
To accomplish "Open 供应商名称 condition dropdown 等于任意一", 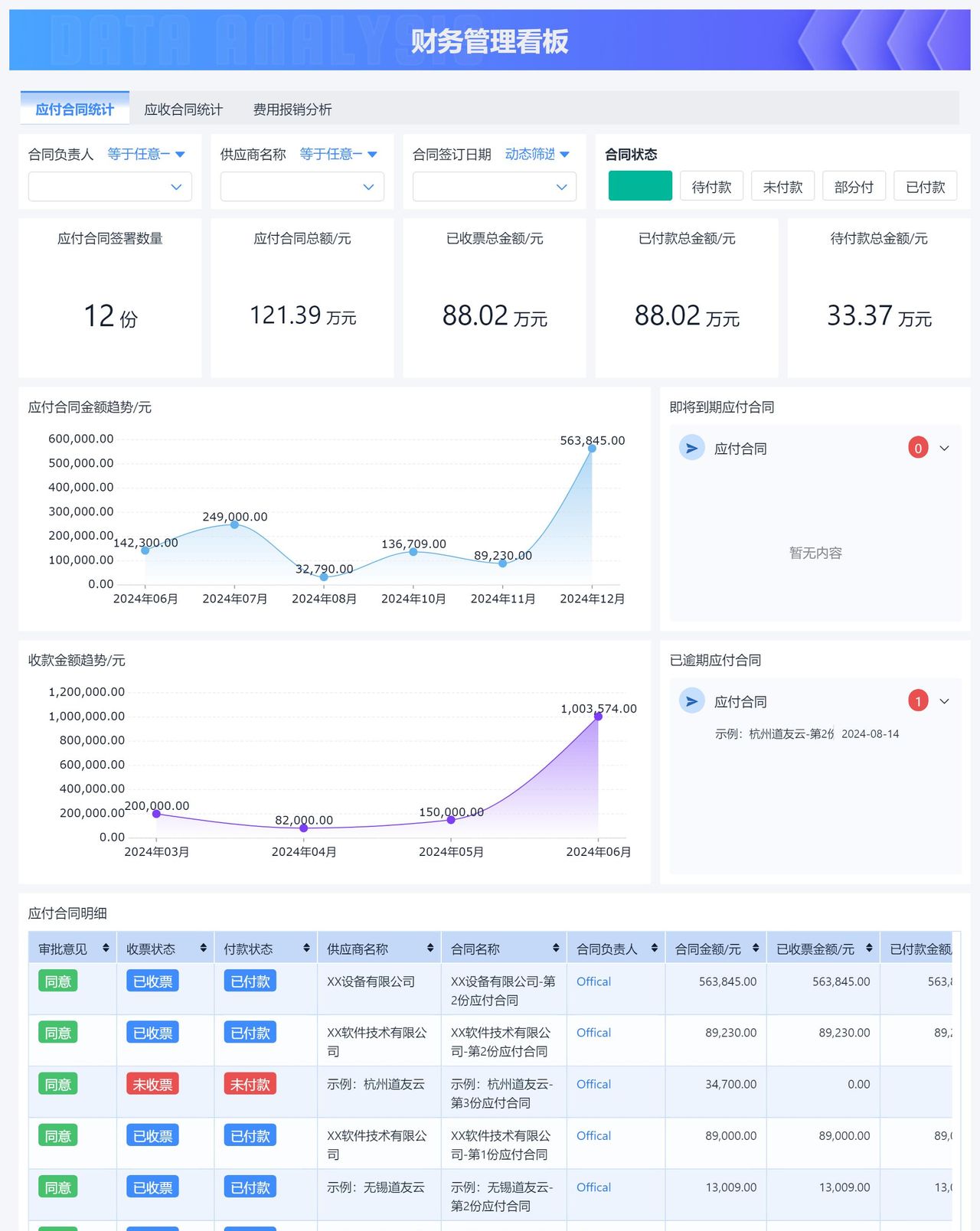I will pyautogui.click(x=338, y=154).
